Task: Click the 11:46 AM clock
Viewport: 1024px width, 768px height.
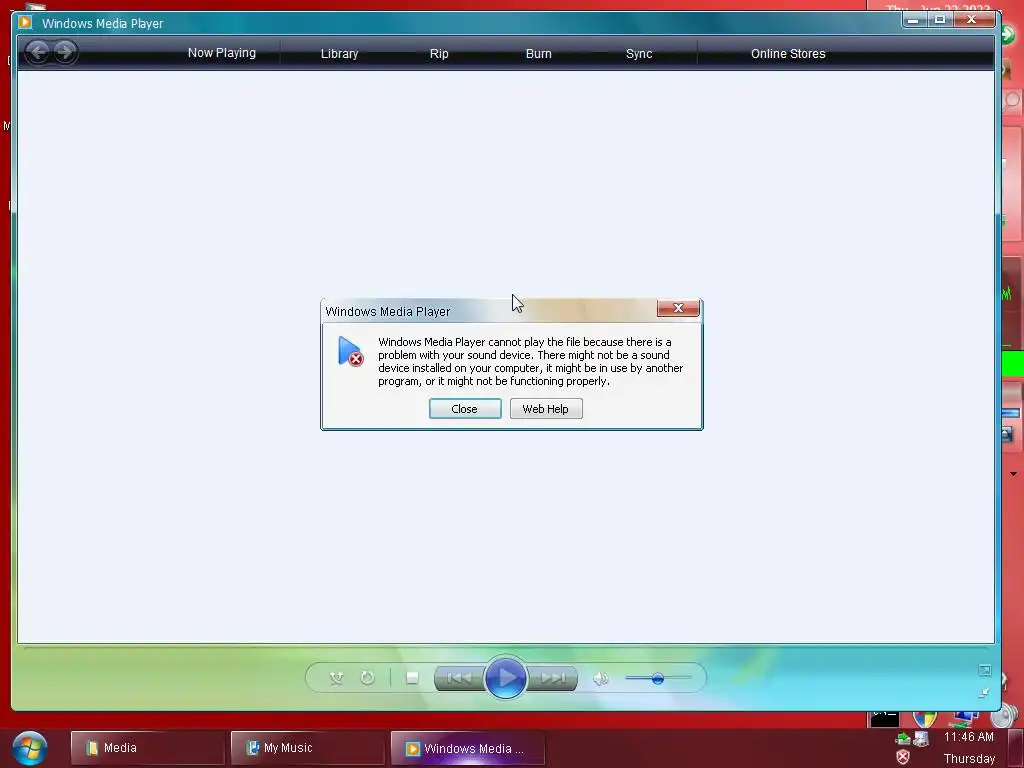Action: [x=968, y=737]
